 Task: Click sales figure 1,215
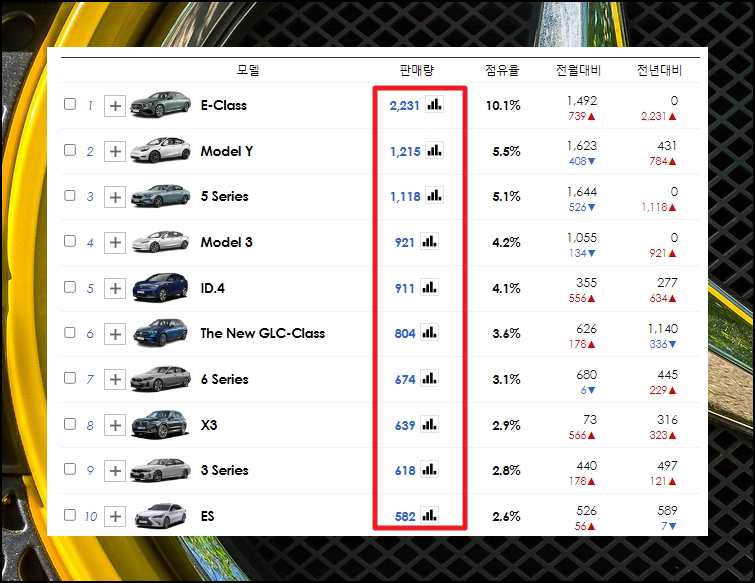click(405, 152)
